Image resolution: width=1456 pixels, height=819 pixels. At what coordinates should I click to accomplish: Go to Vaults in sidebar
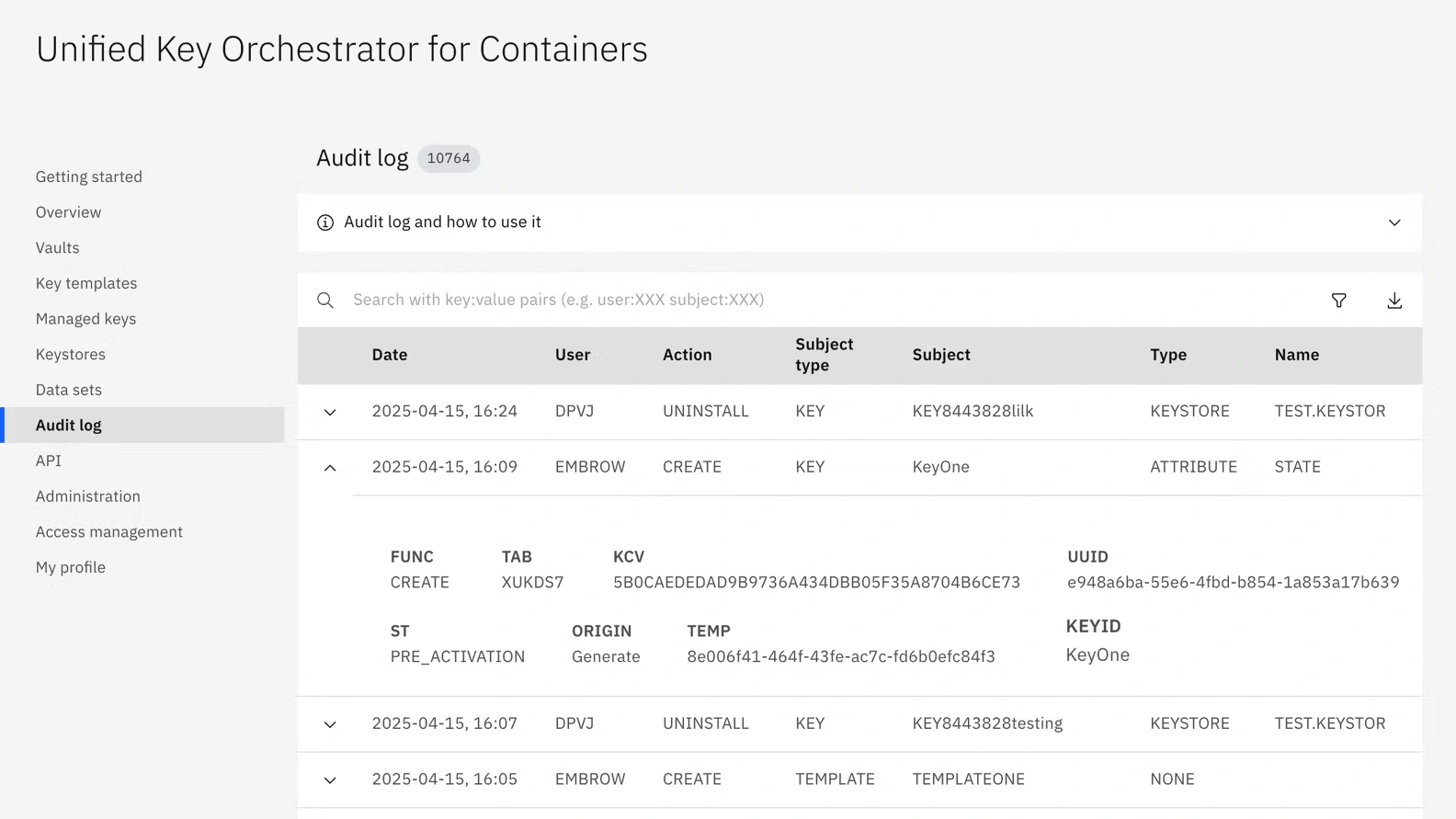[58, 248]
